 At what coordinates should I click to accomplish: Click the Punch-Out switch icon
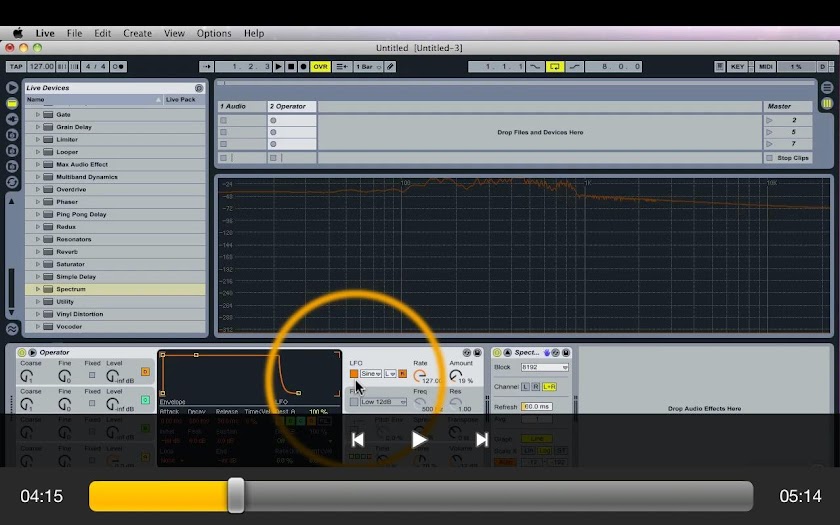(574, 66)
